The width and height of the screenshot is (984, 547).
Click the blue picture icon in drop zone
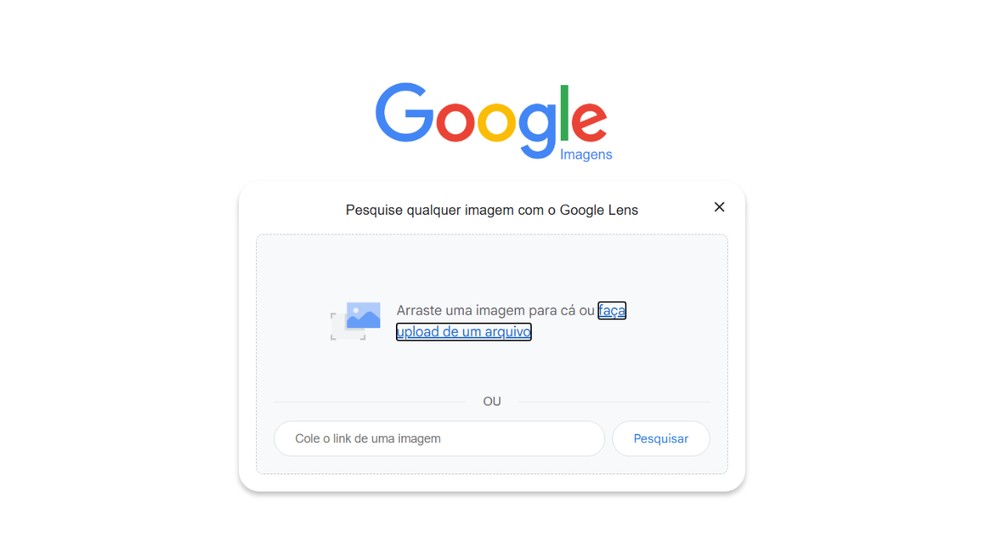[363, 316]
